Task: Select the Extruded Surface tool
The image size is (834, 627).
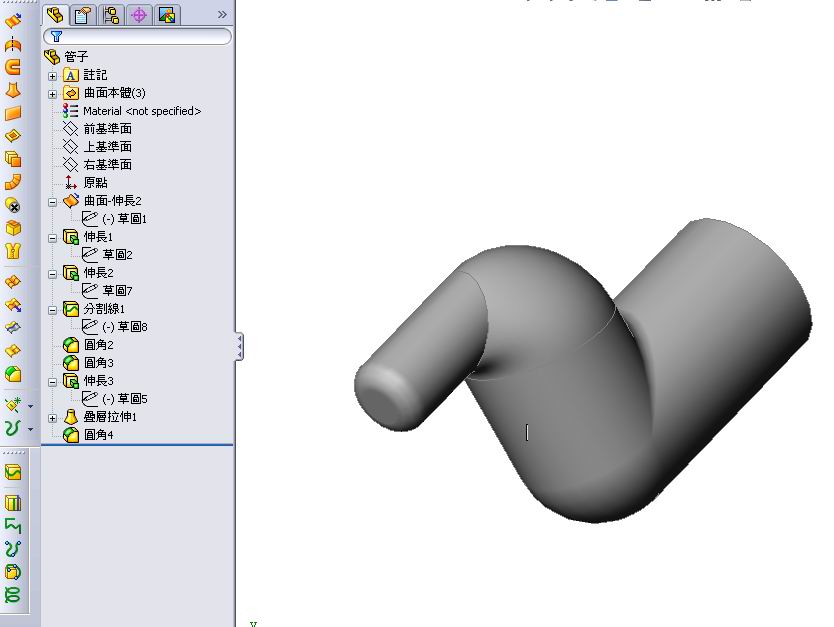Action: (x=13, y=21)
